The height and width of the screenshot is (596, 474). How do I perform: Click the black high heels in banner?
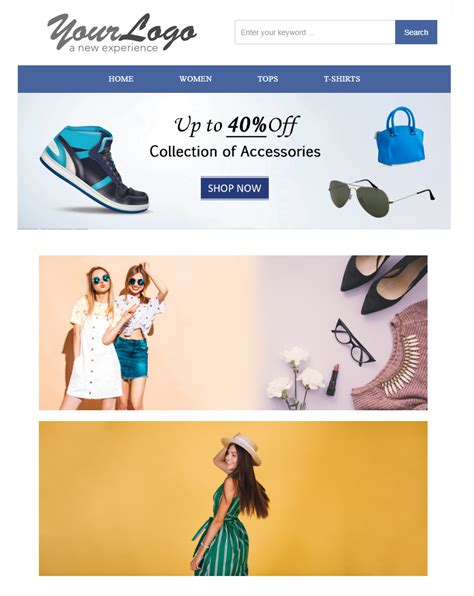[x=383, y=282]
